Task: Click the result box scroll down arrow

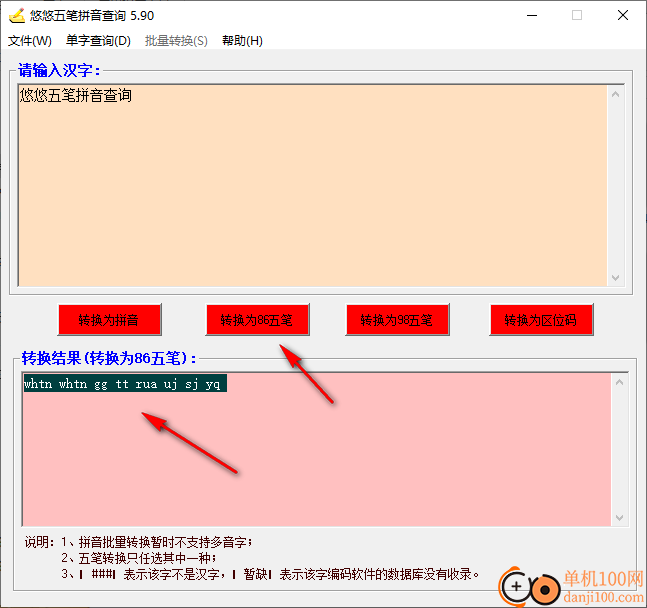Action: pyautogui.click(x=619, y=518)
